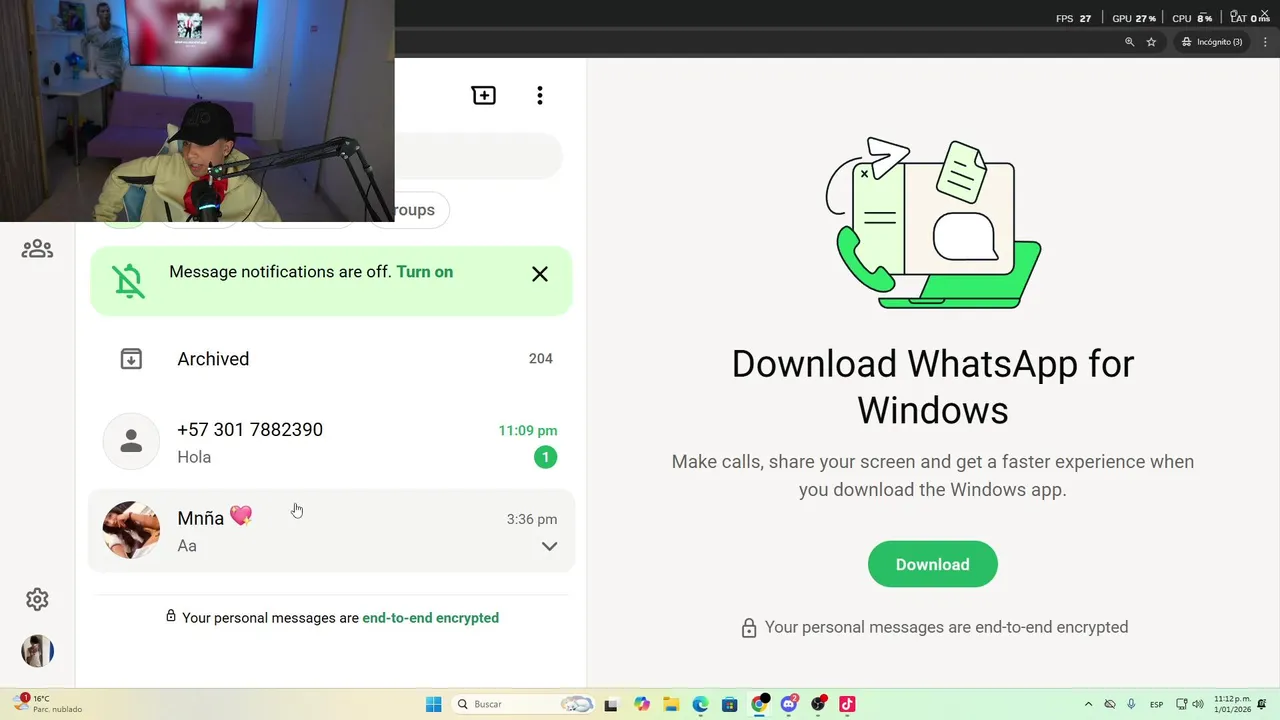Open volume controls in the tray

coord(1198,704)
